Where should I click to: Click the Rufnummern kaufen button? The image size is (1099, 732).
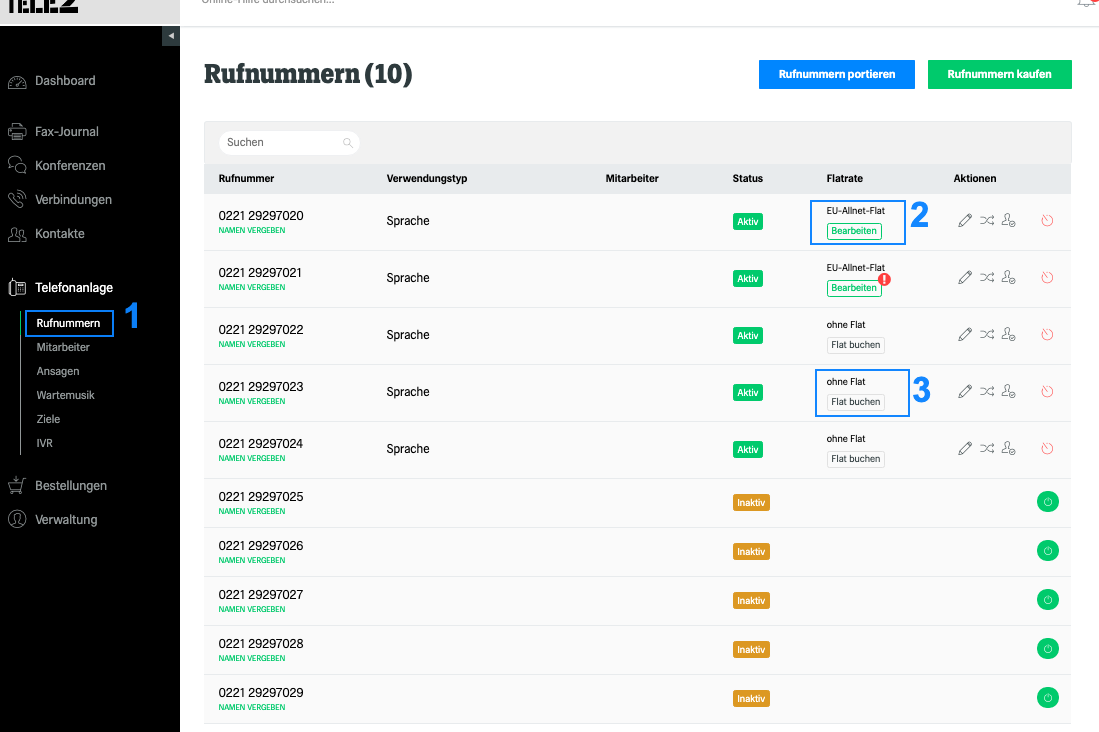[999, 74]
